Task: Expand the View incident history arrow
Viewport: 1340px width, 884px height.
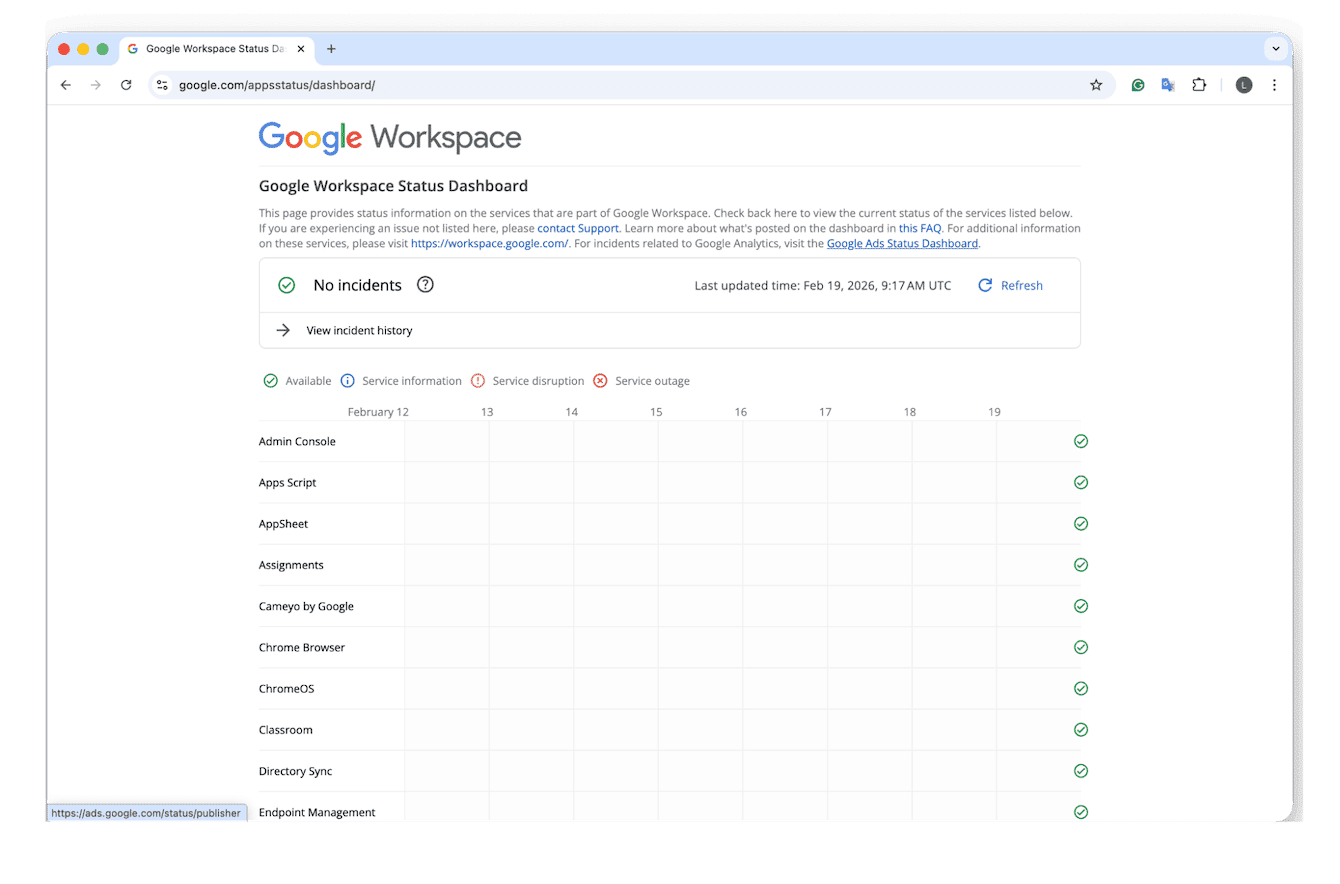Action: point(283,329)
